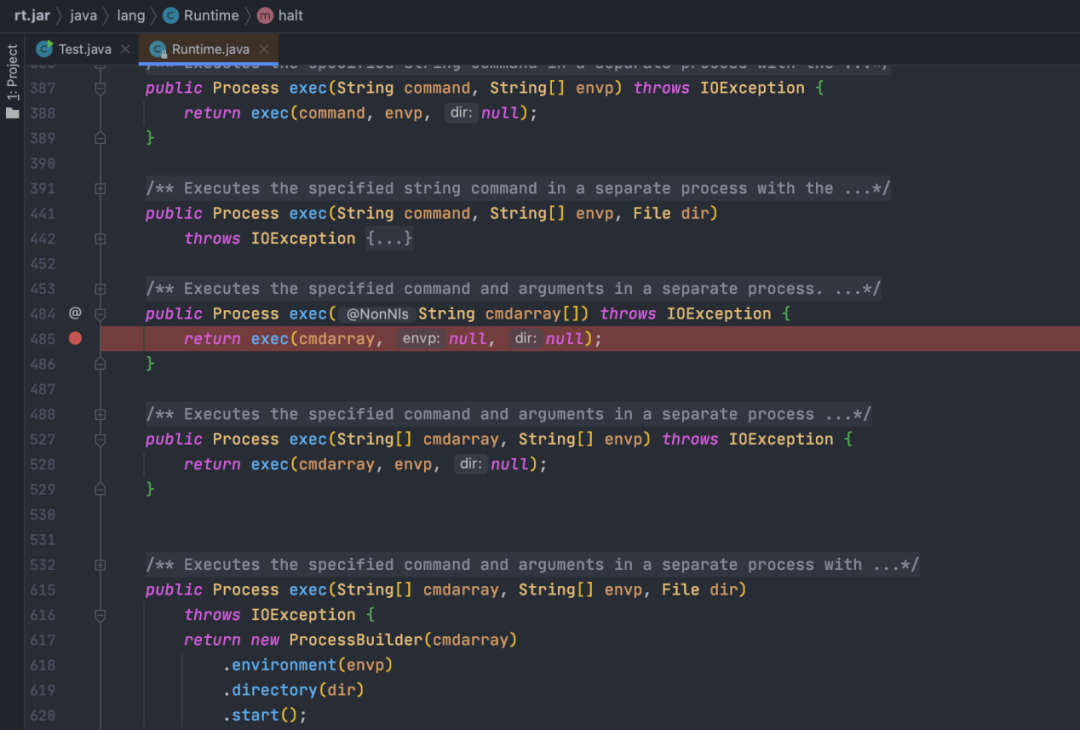Click halt method in the breadcrumb
This screenshot has height=730, width=1080.
(x=290, y=15)
